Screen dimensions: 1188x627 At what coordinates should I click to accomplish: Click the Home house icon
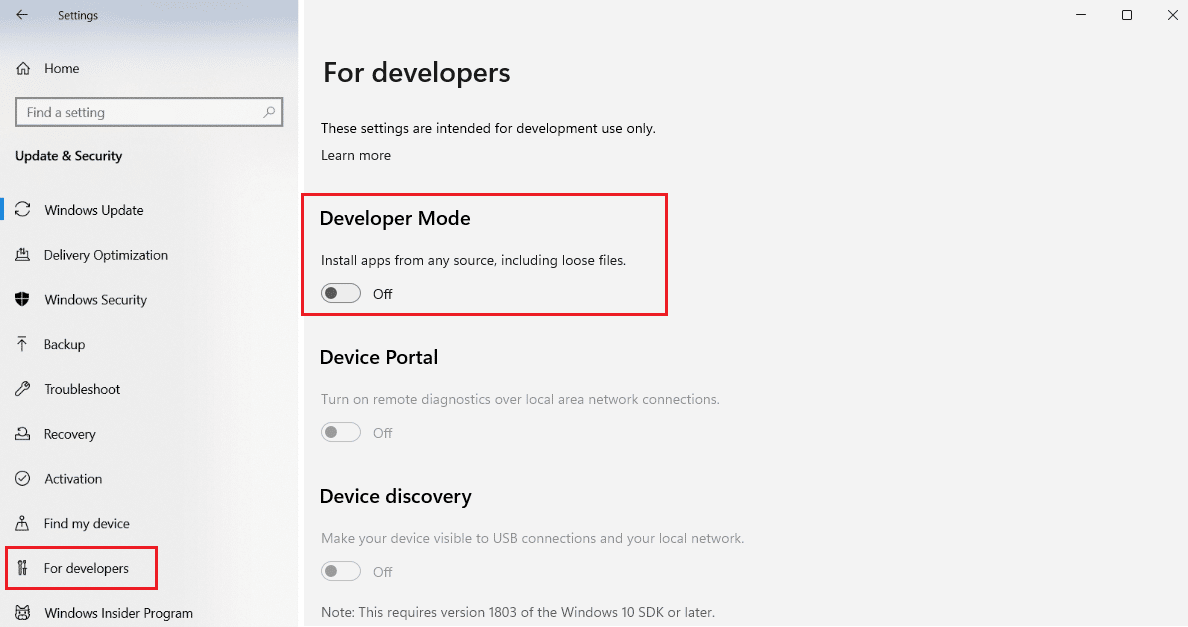coord(23,68)
